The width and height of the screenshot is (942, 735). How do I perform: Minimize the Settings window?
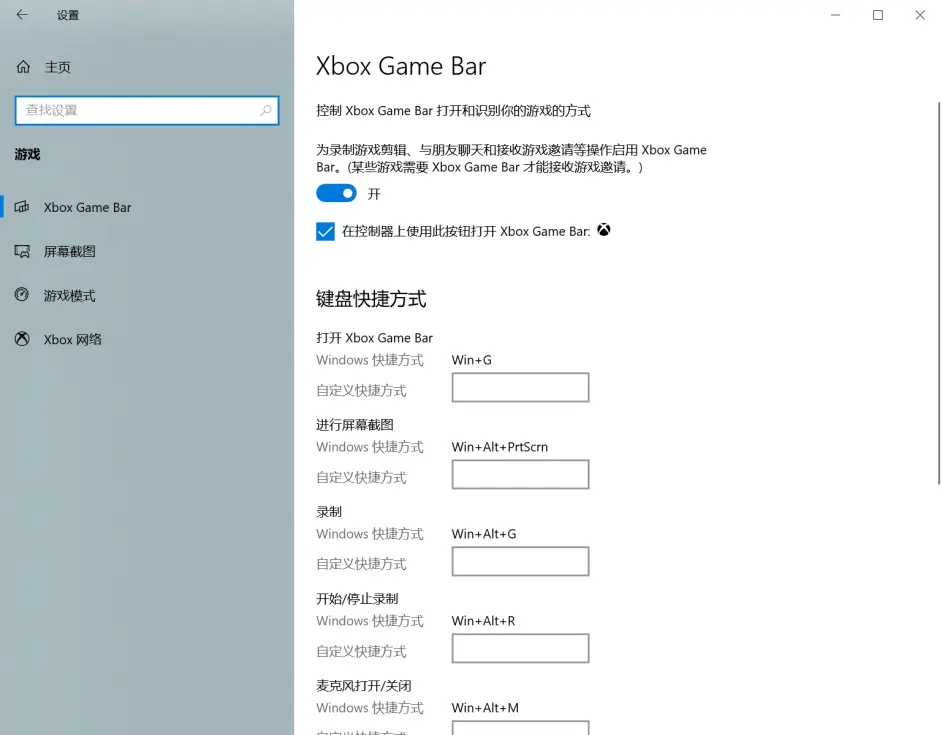(835, 15)
